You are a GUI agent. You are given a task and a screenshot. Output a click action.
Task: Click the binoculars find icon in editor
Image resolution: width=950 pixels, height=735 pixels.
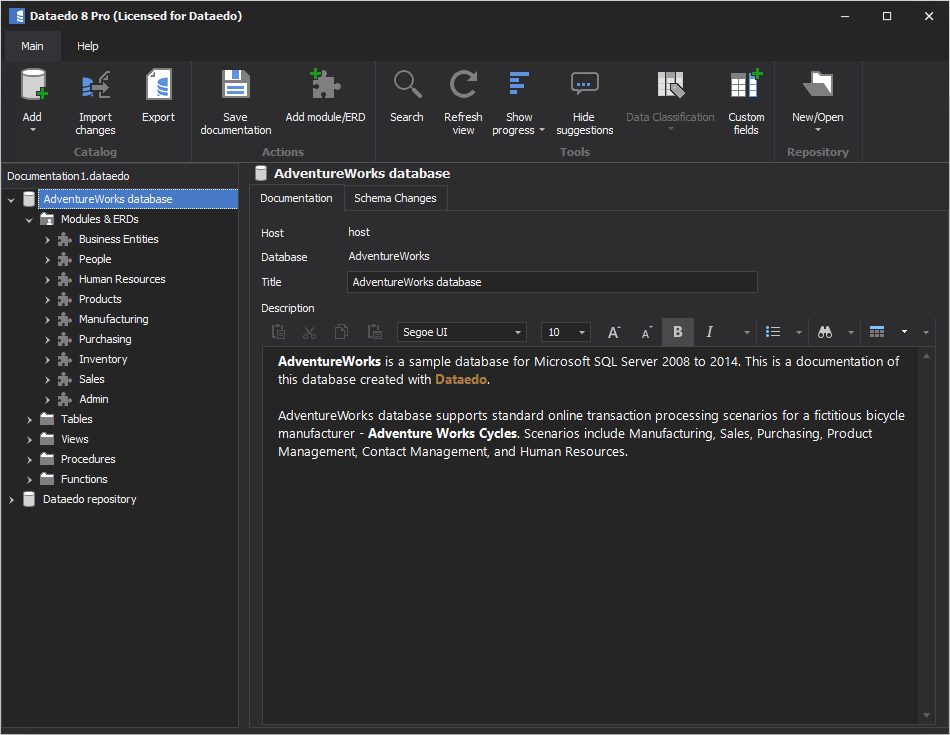[x=825, y=332]
